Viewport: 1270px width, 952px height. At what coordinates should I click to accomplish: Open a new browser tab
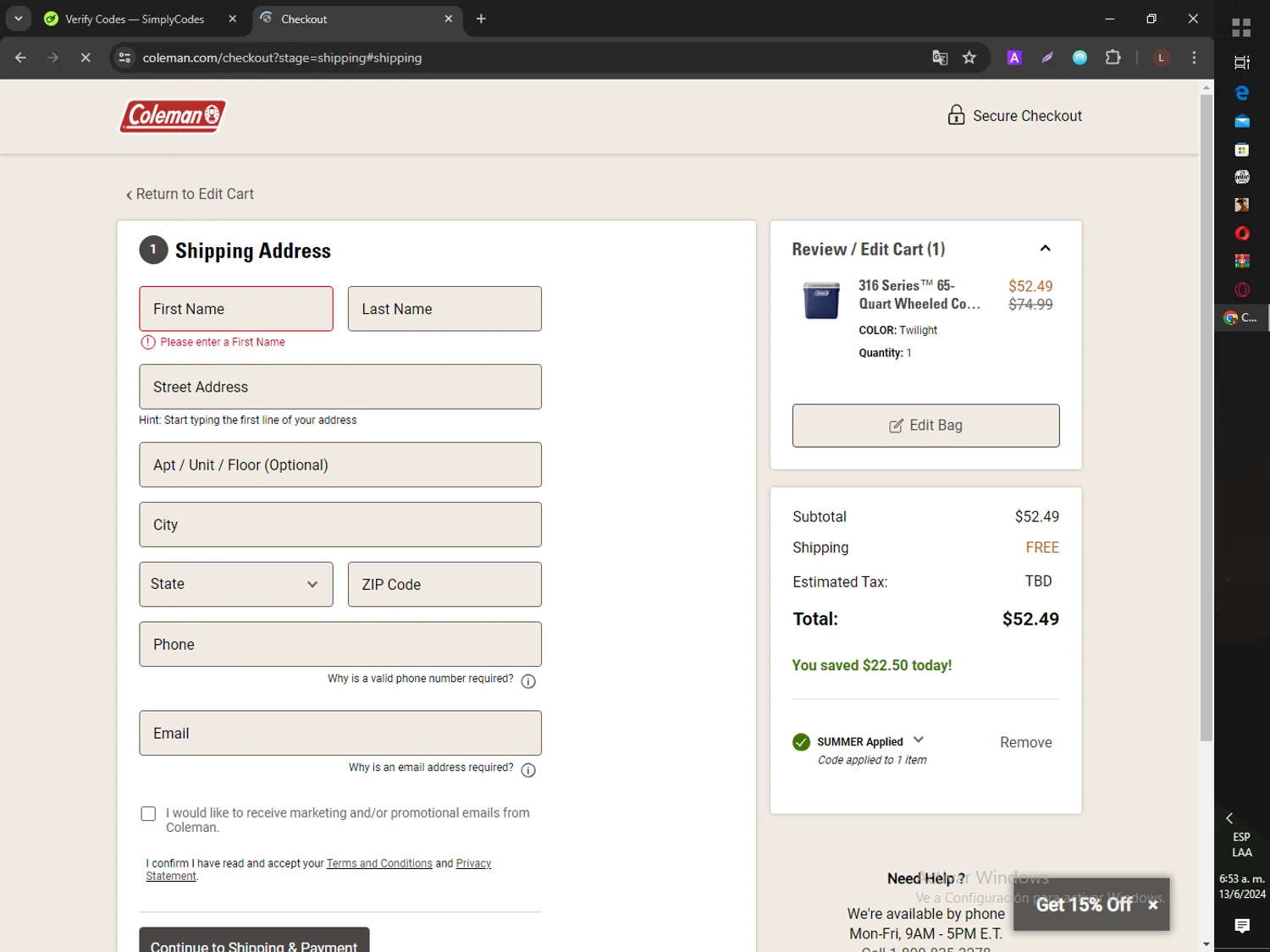(x=481, y=19)
